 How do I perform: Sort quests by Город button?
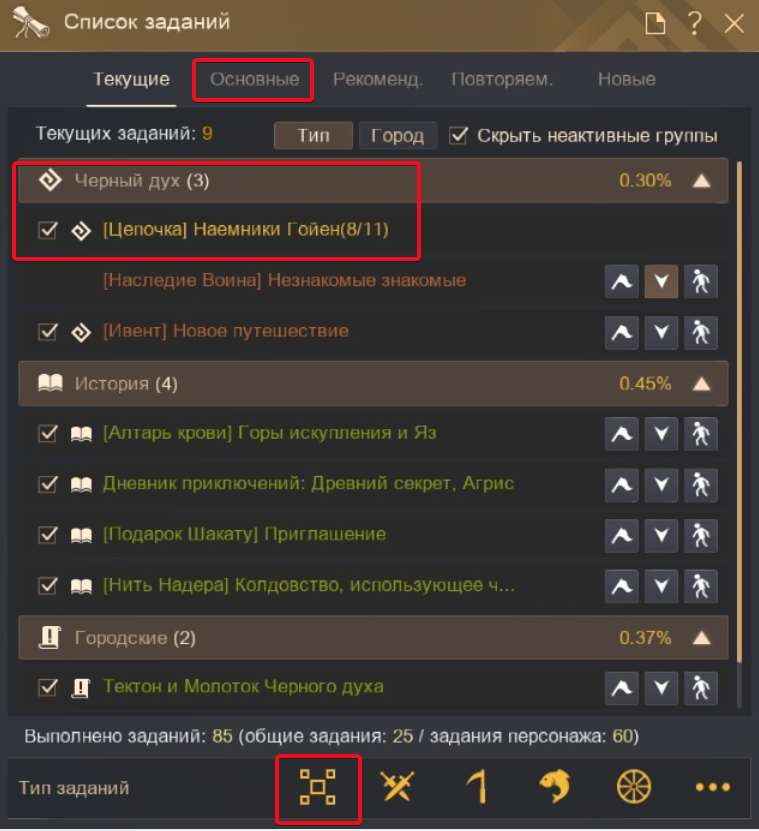[x=398, y=136]
